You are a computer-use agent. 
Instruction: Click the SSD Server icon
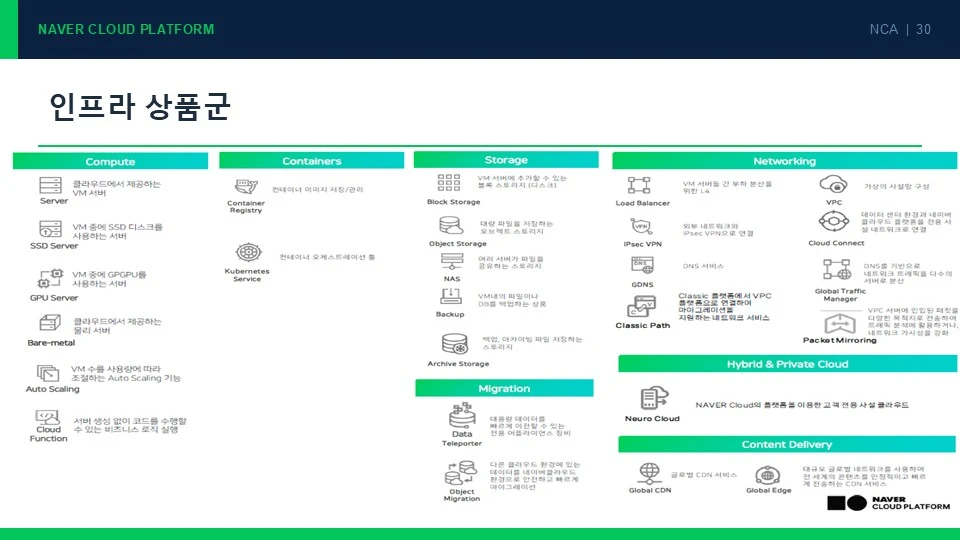pyautogui.click(x=50, y=229)
